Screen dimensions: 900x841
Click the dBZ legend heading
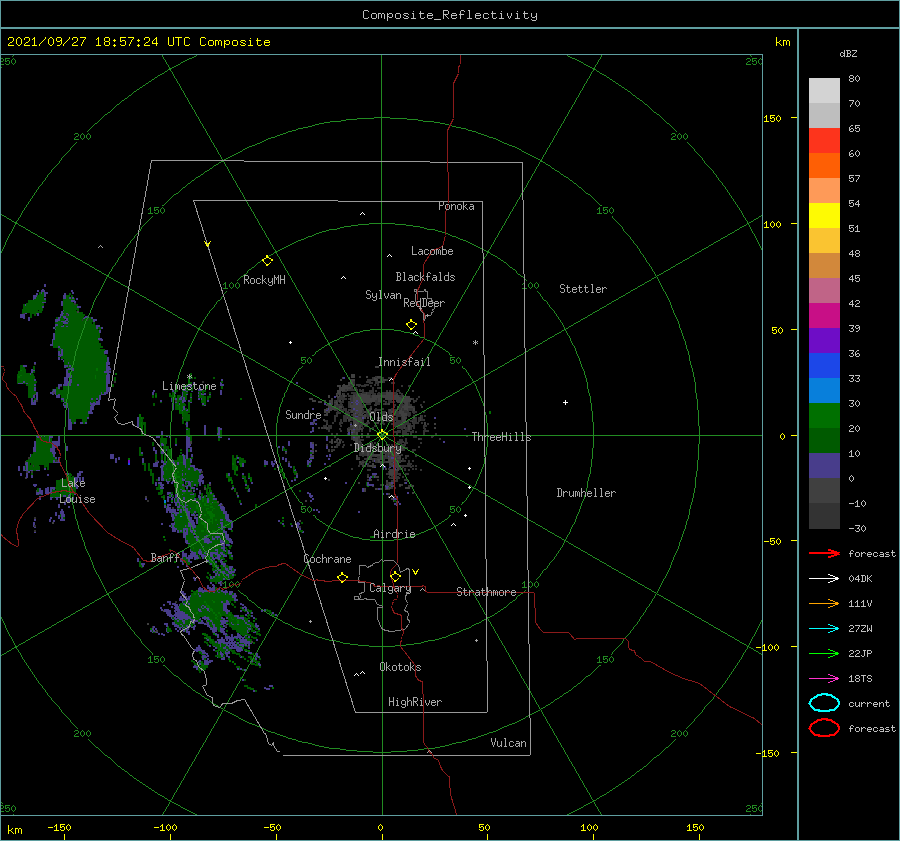pyautogui.click(x=848, y=53)
